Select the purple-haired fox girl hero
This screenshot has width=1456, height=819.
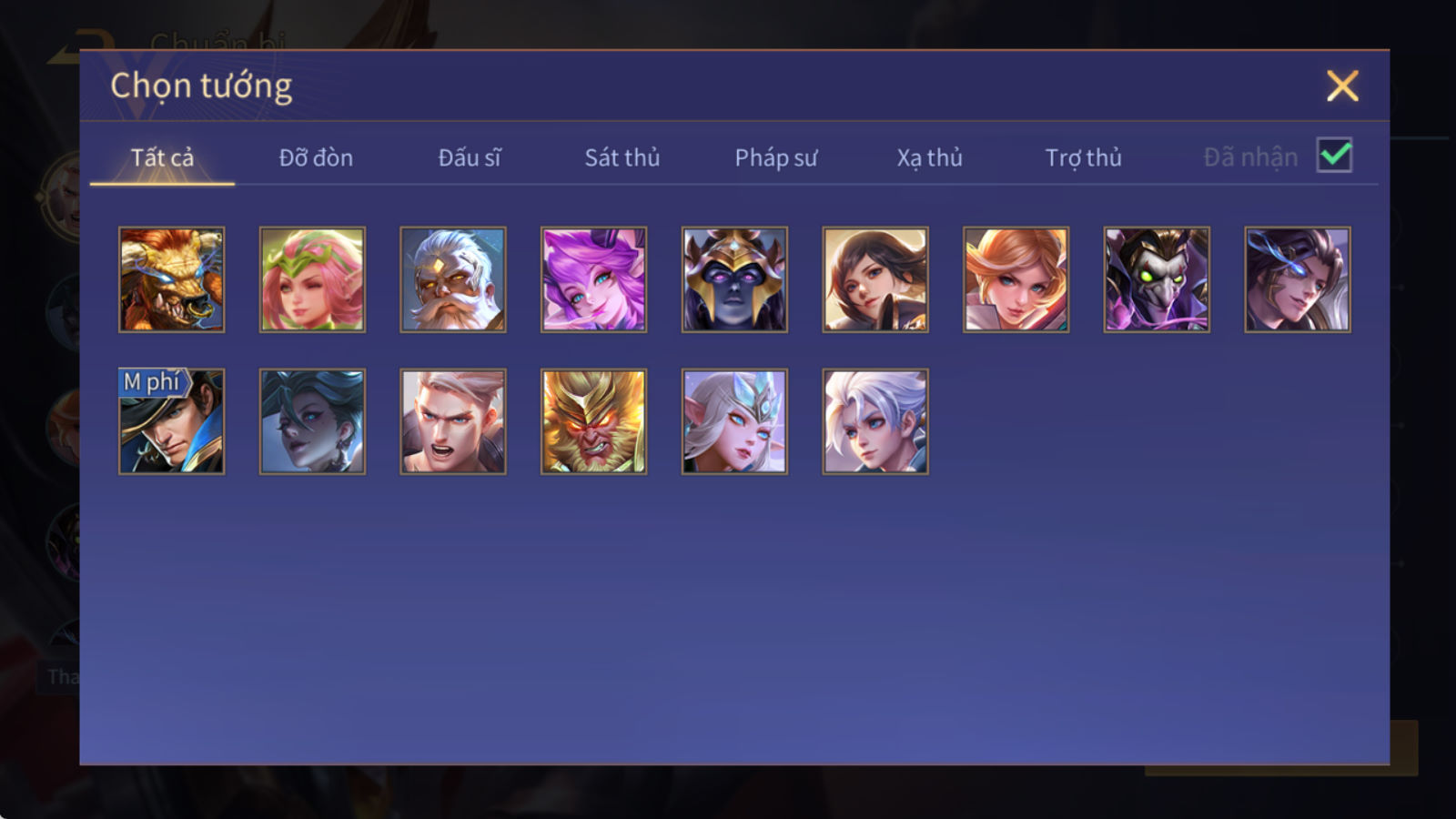point(593,279)
